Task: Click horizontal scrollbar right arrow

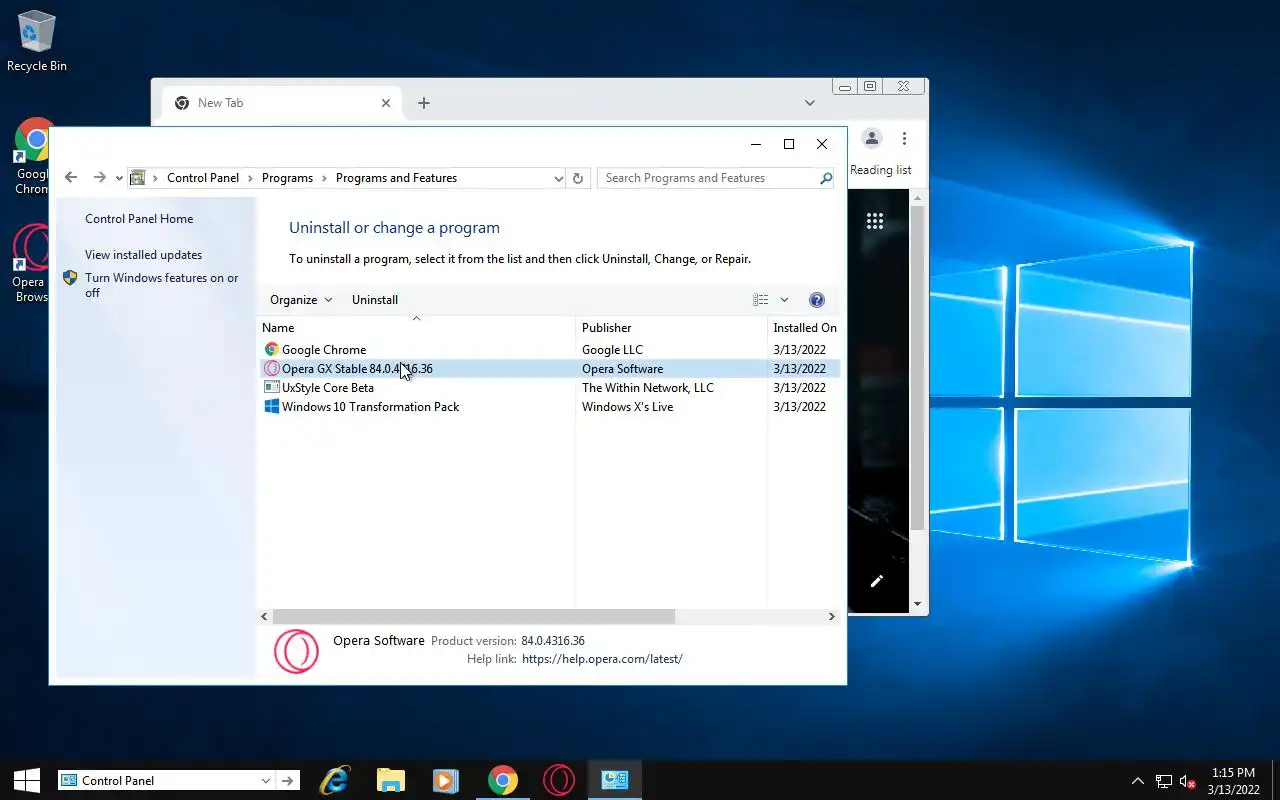Action: click(x=831, y=617)
